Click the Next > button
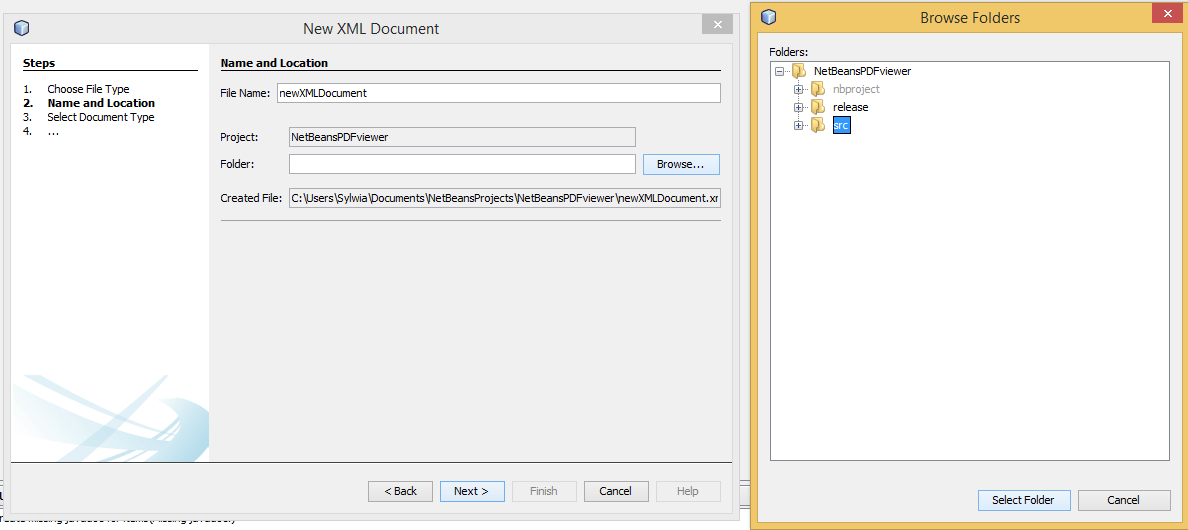Screen dimensions: 1188x530 pyautogui.click(x=472, y=491)
